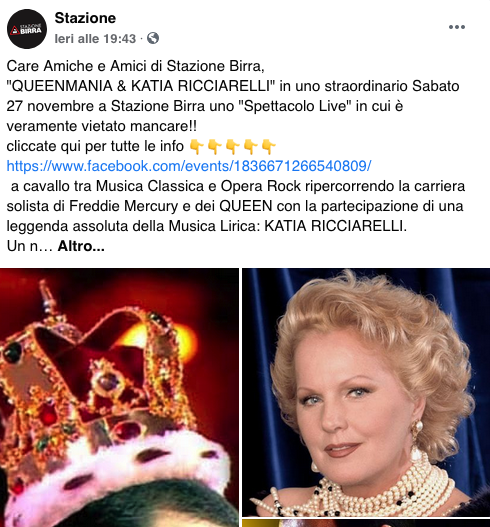Viewport: 490px width, 527px height.
Task: Click the last pointing-down hand emoji
Action: click(x=269, y=147)
